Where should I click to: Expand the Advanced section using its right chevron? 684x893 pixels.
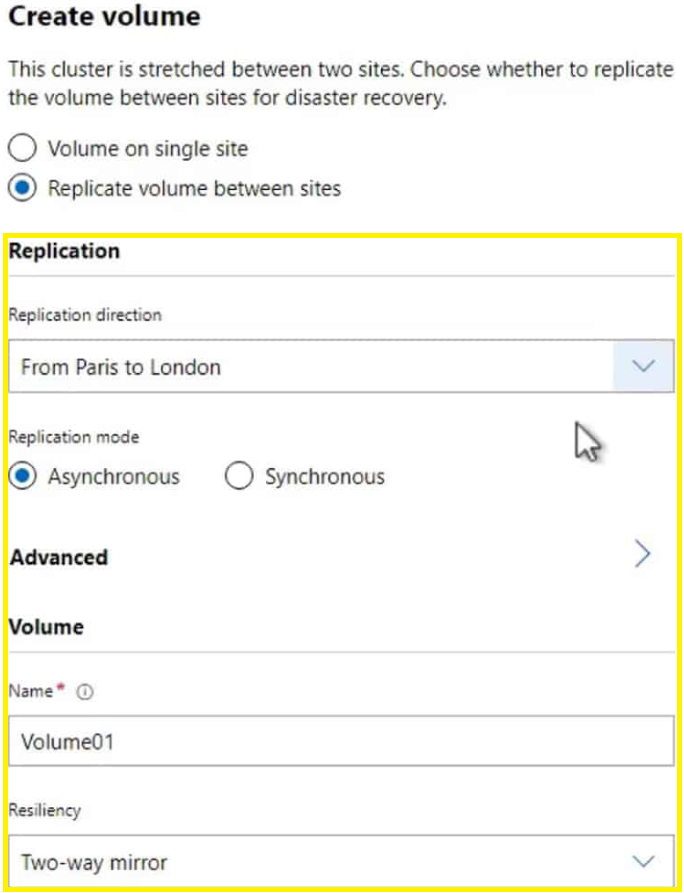[x=642, y=554]
